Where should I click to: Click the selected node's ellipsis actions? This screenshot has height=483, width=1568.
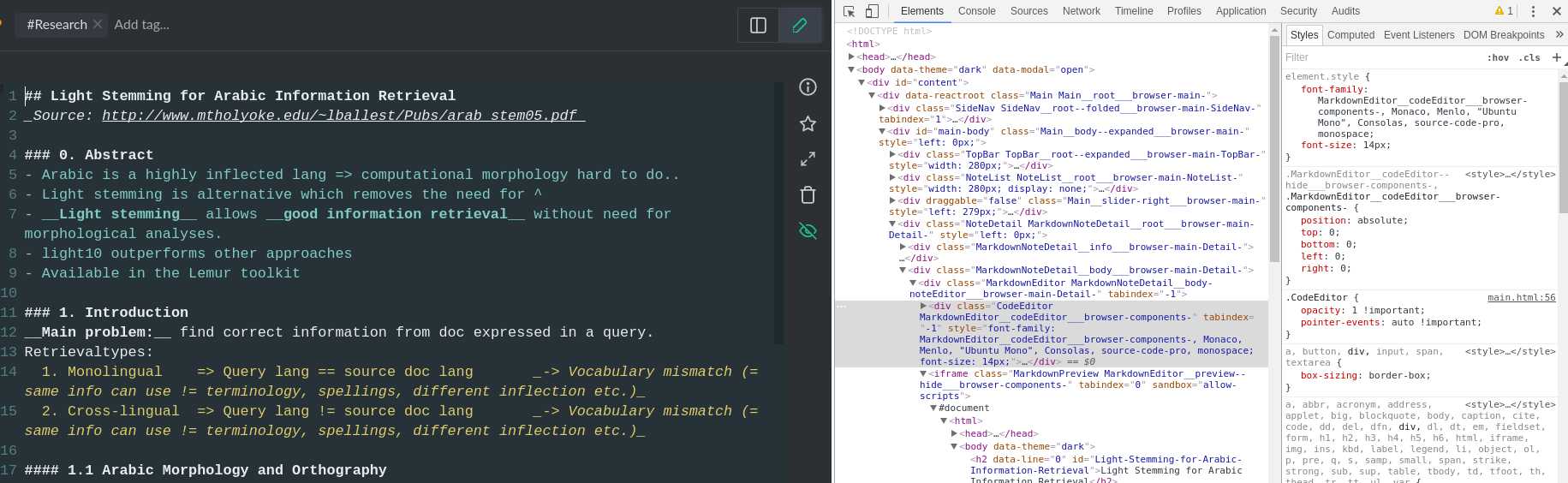842,306
